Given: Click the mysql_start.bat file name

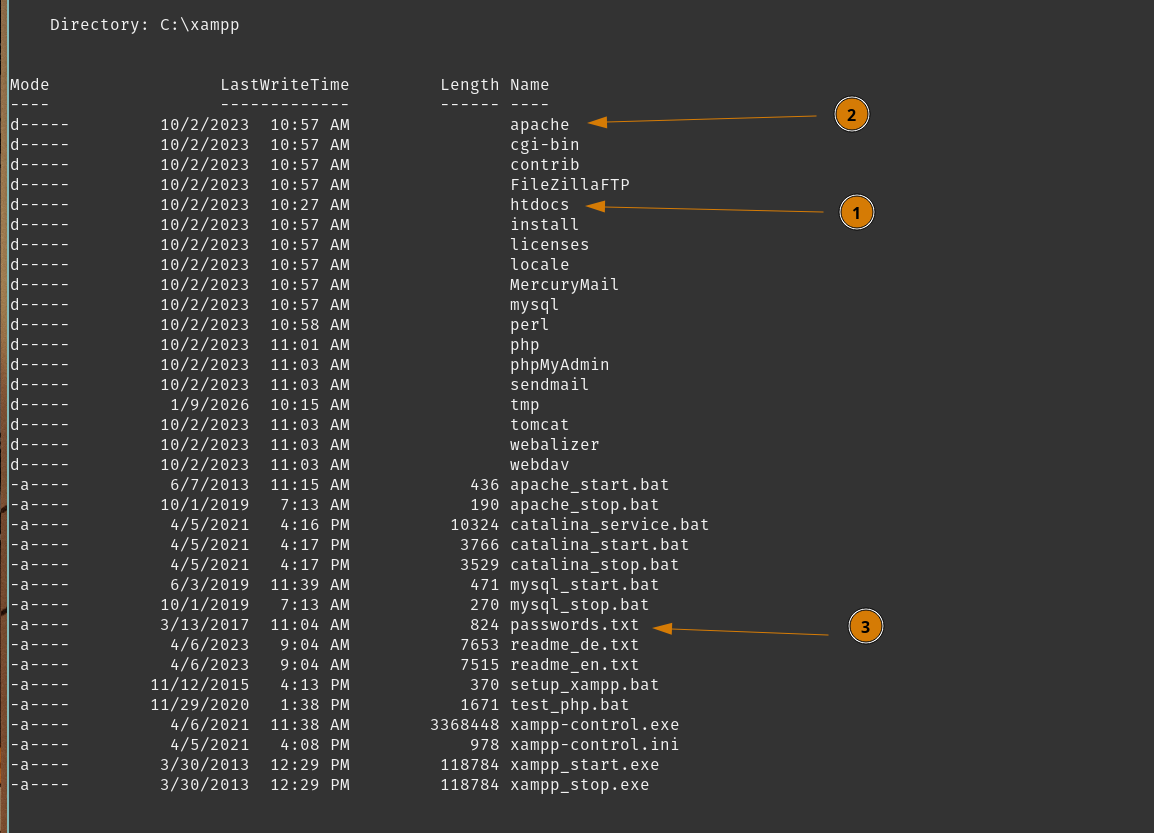Looking at the screenshot, I should point(584,585).
